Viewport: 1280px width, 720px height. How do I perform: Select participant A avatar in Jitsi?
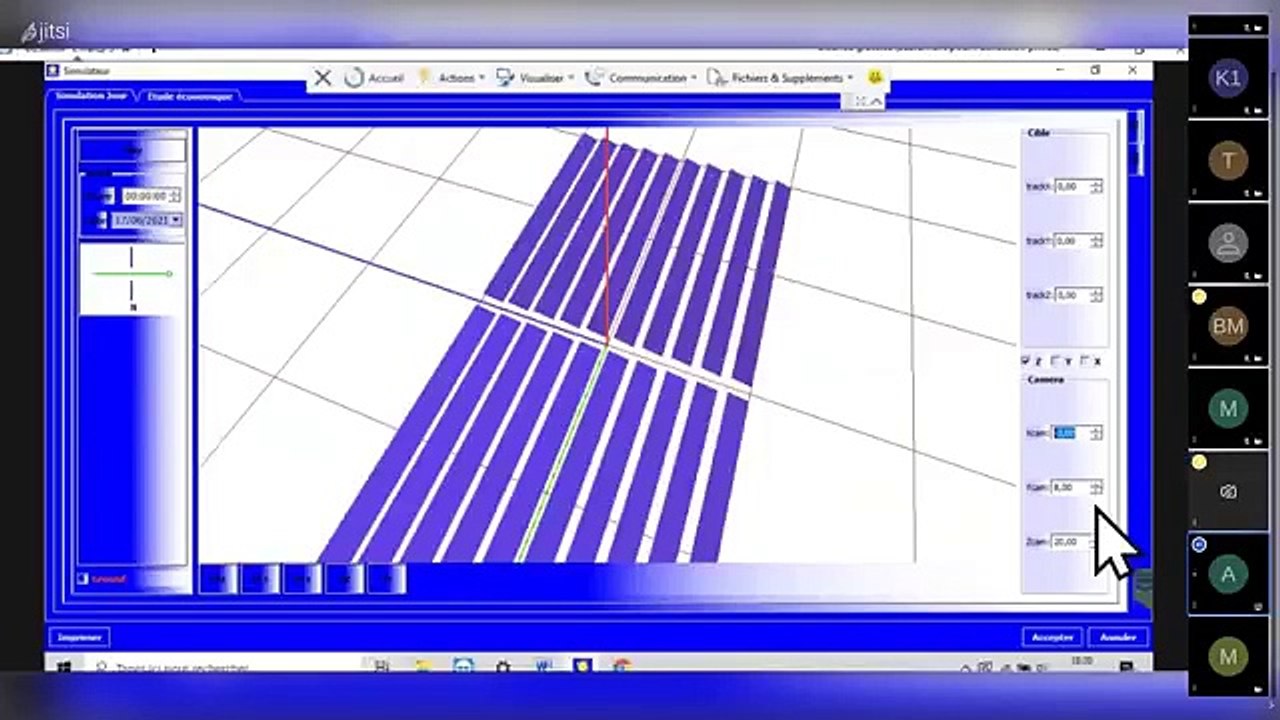point(1227,574)
